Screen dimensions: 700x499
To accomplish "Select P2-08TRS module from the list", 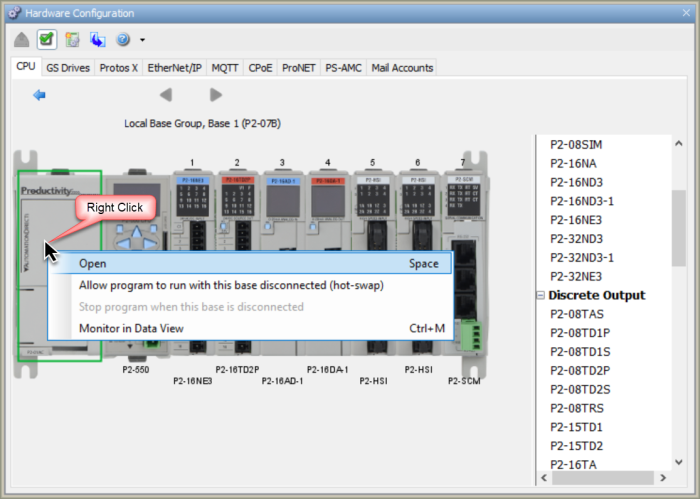I will pos(577,408).
